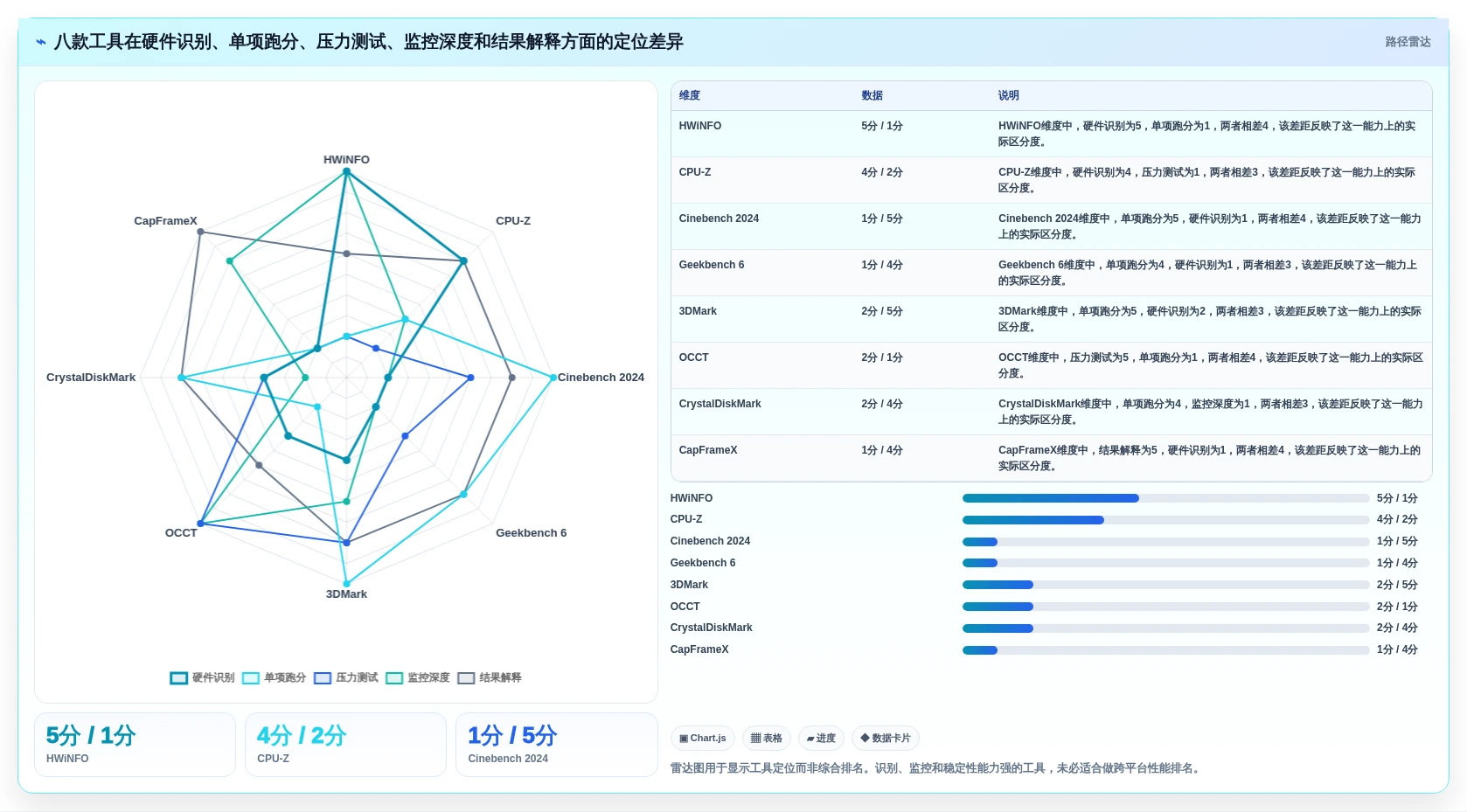The image size is (1467, 812).
Task: Click the CrystalDiskMark radar axis label
Action: 91,378
